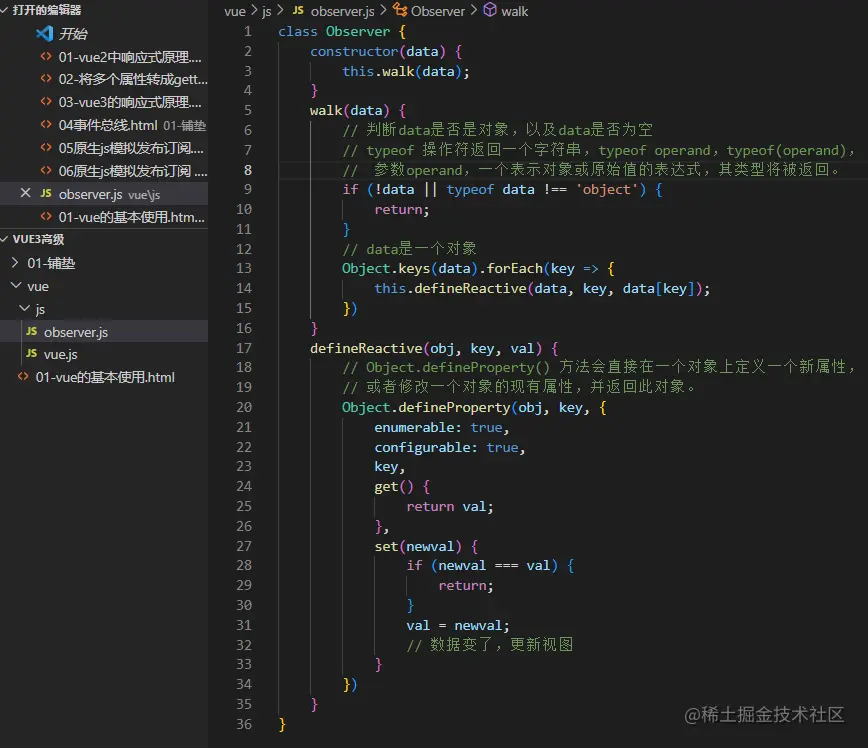Click HTML icon of 03-vue3的响应式原理 entry
Screen dimensions: 868x748
(x=46, y=102)
